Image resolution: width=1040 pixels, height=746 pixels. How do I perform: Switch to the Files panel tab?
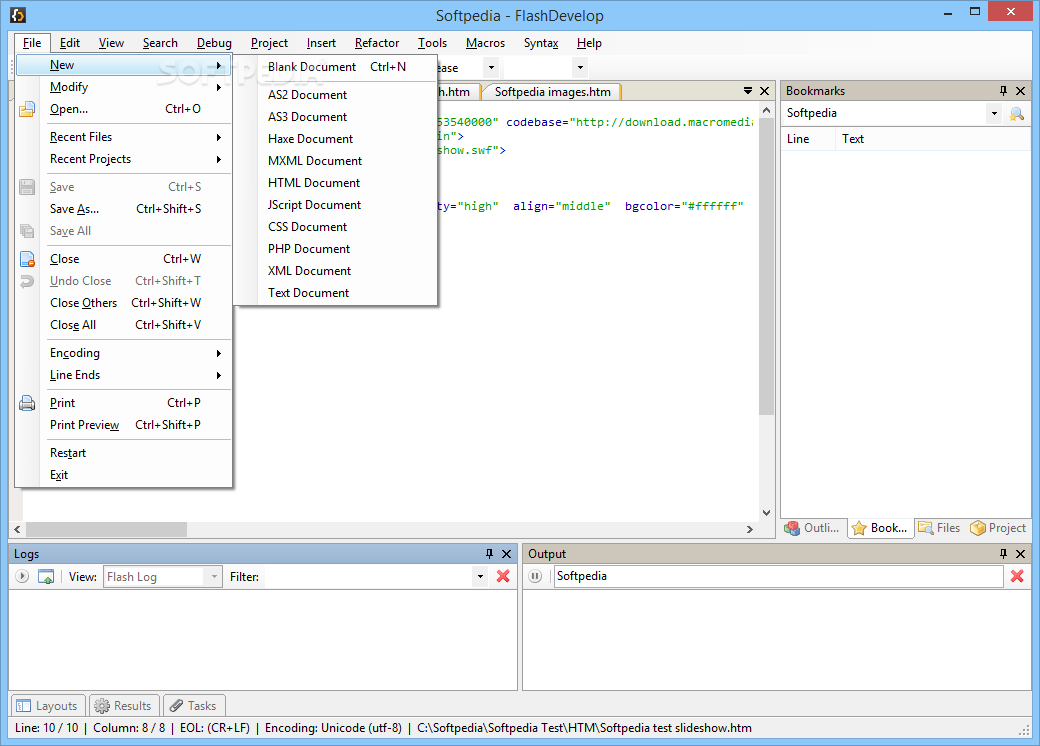[940, 528]
